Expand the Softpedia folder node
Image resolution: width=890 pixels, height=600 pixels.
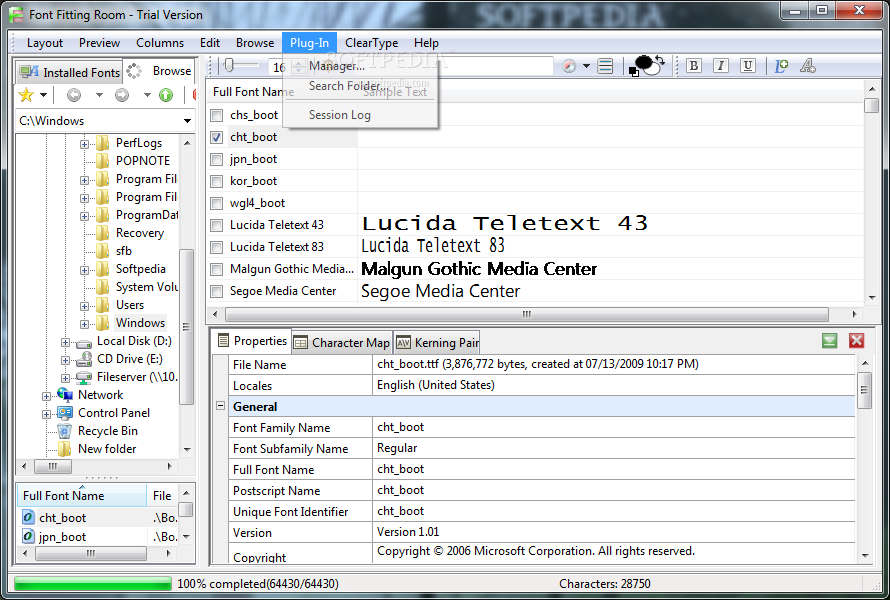[84, 270]
